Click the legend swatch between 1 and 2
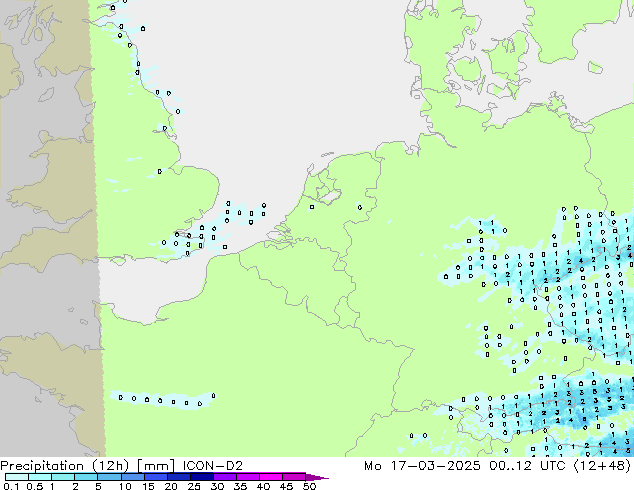 pyautogui.click(x=63, y=477)
